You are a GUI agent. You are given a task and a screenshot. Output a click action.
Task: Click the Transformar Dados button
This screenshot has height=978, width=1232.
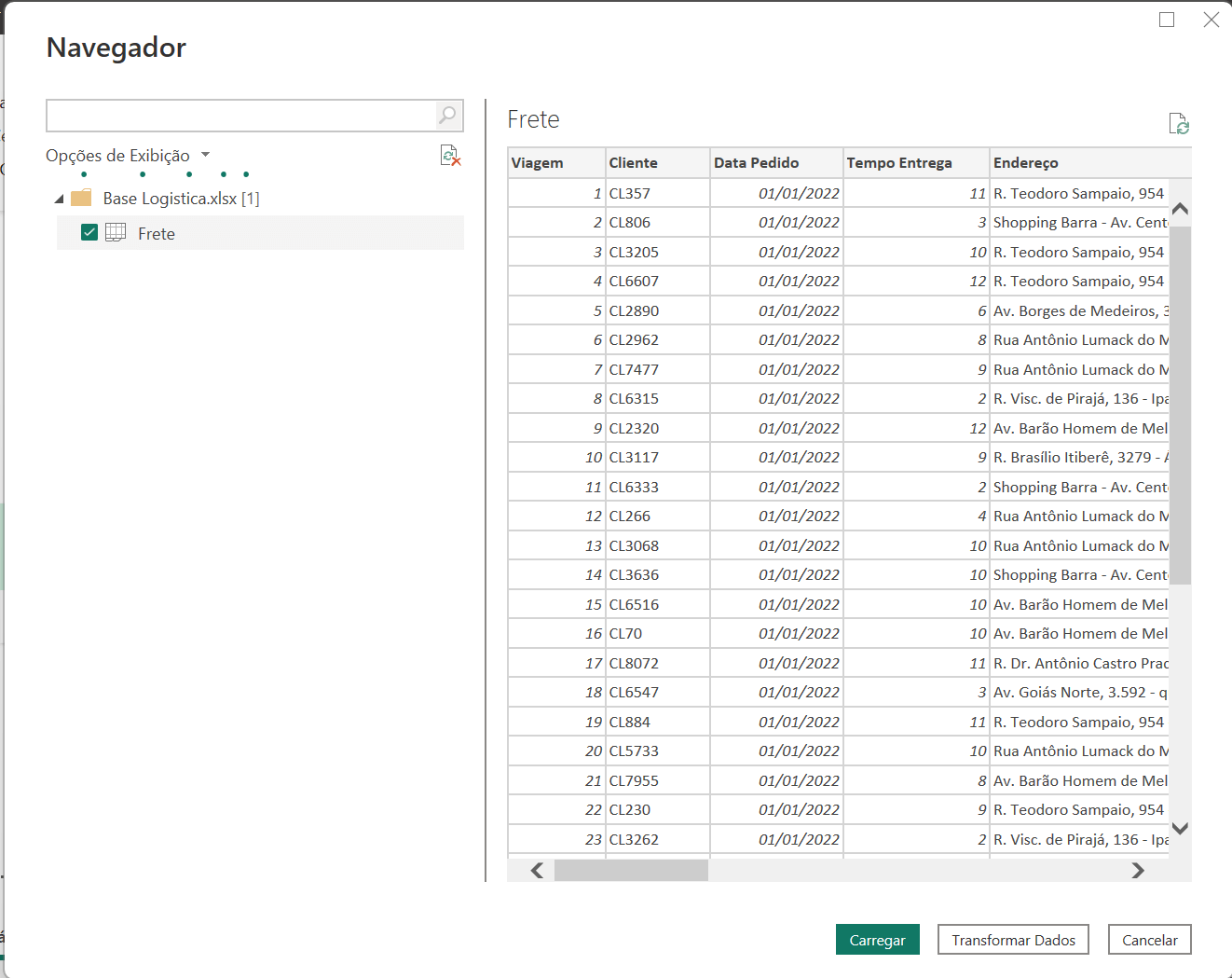coord(1013,939)
